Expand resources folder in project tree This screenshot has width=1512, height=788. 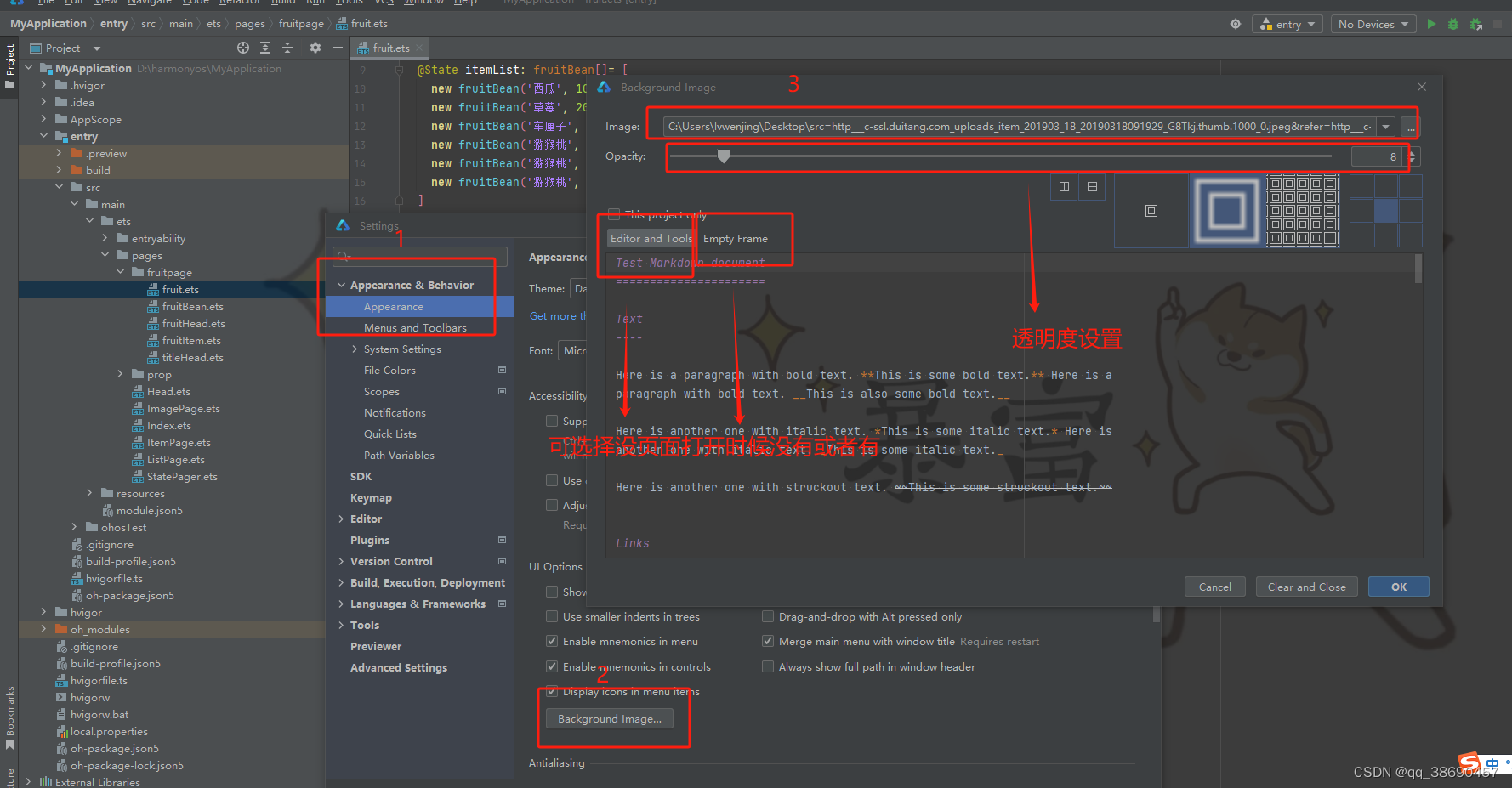pyautogui.click(x=89, y=493)
